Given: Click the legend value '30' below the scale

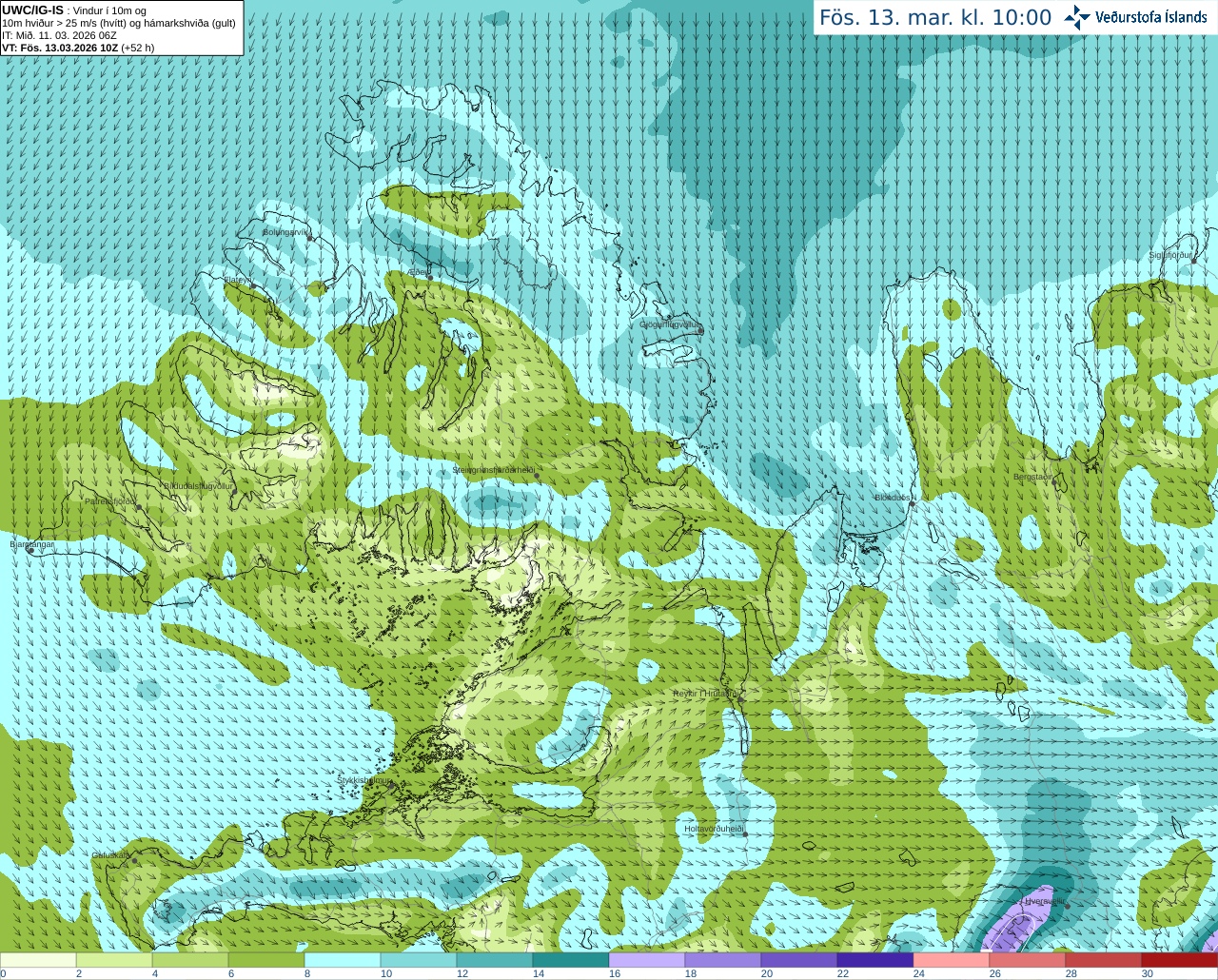Looking at the screenshot, I should pyautogui.click(x=1148, y=973).
